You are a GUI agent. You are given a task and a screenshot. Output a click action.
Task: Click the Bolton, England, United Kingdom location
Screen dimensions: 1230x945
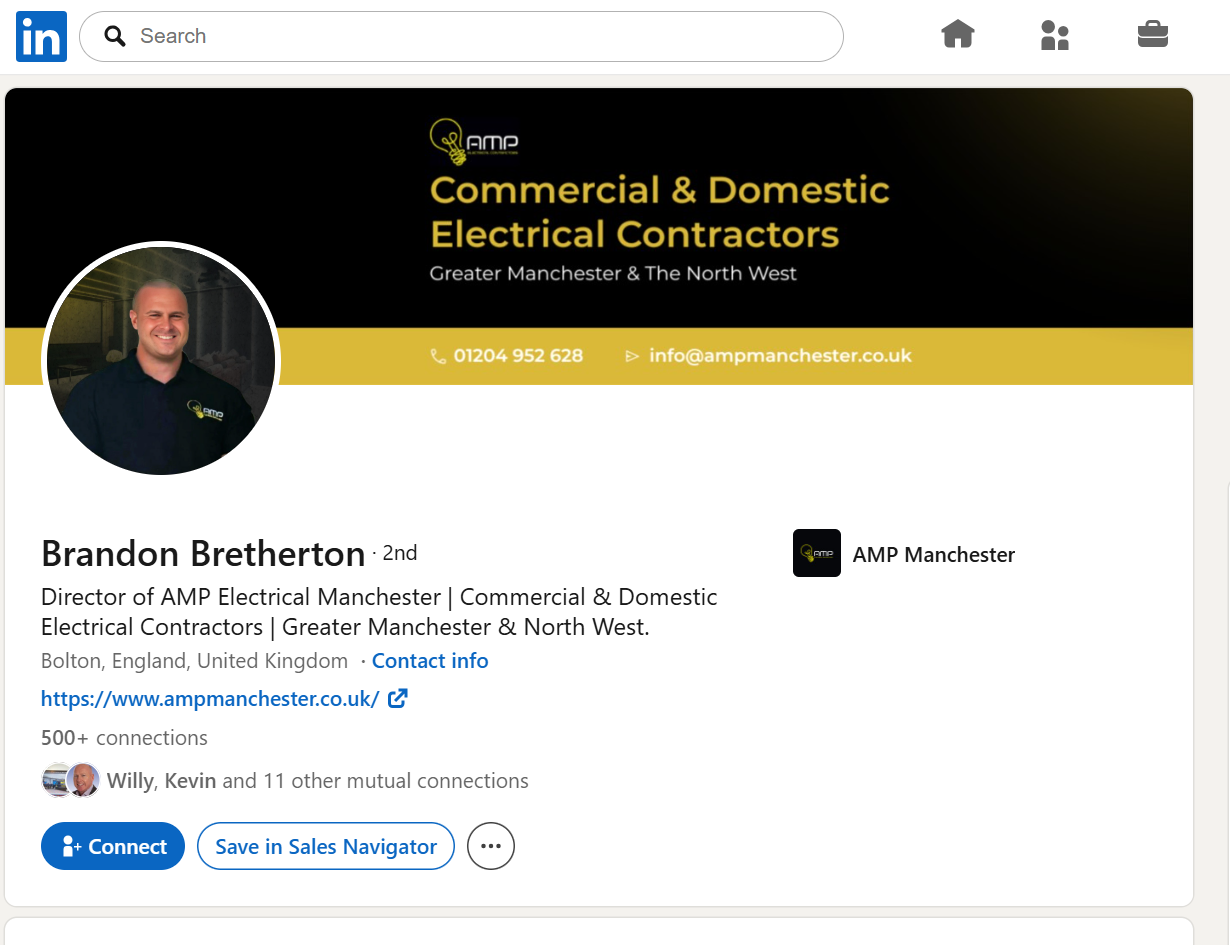pyautogui.click(x=195, y=661)
